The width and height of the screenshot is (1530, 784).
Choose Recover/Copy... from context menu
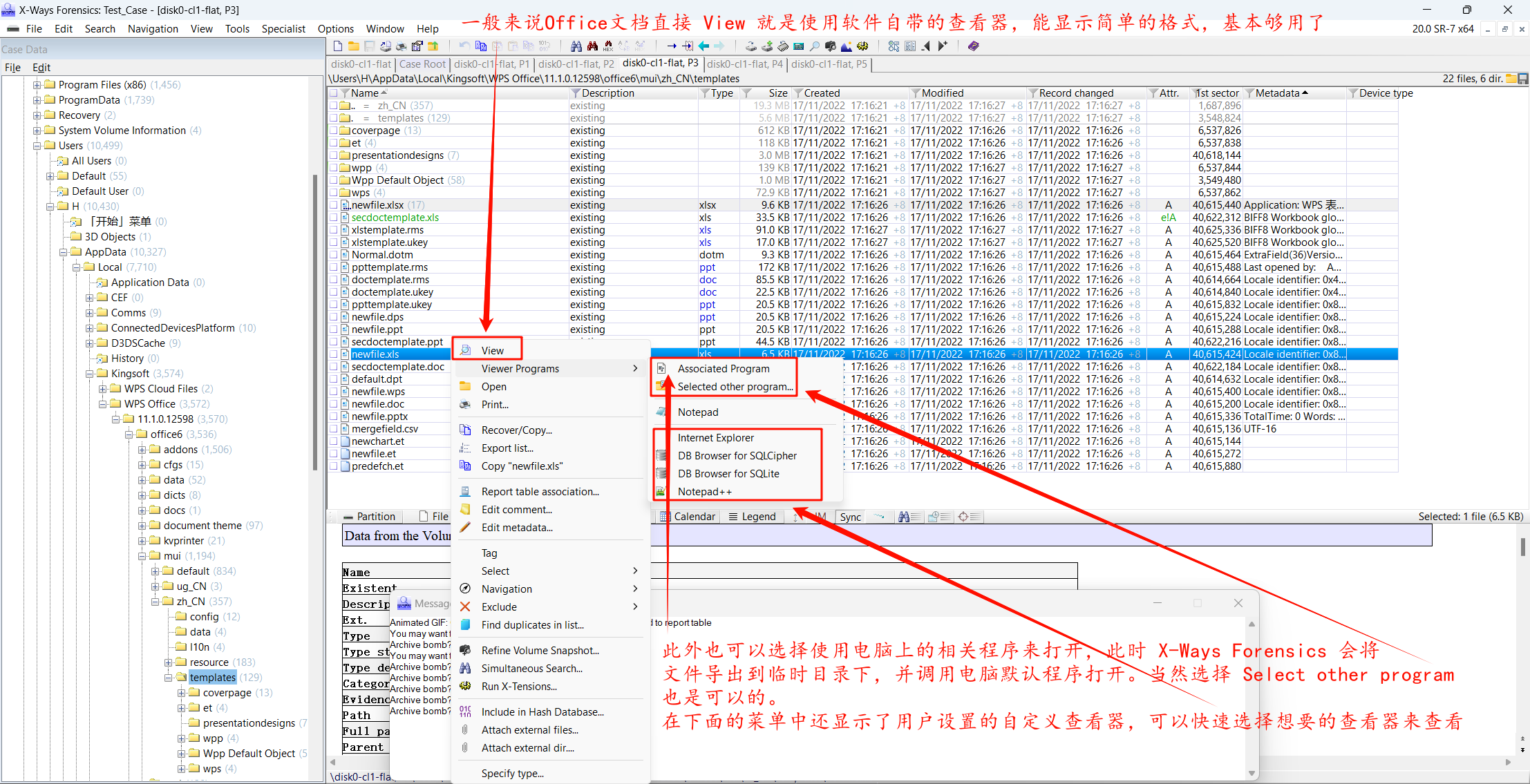517,430
